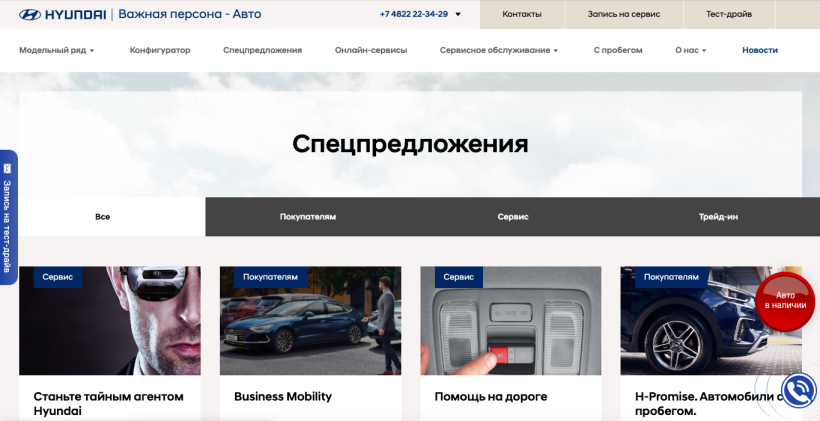
Task: Select the Трейд-ин filter tab
Action: coord(718,217)
